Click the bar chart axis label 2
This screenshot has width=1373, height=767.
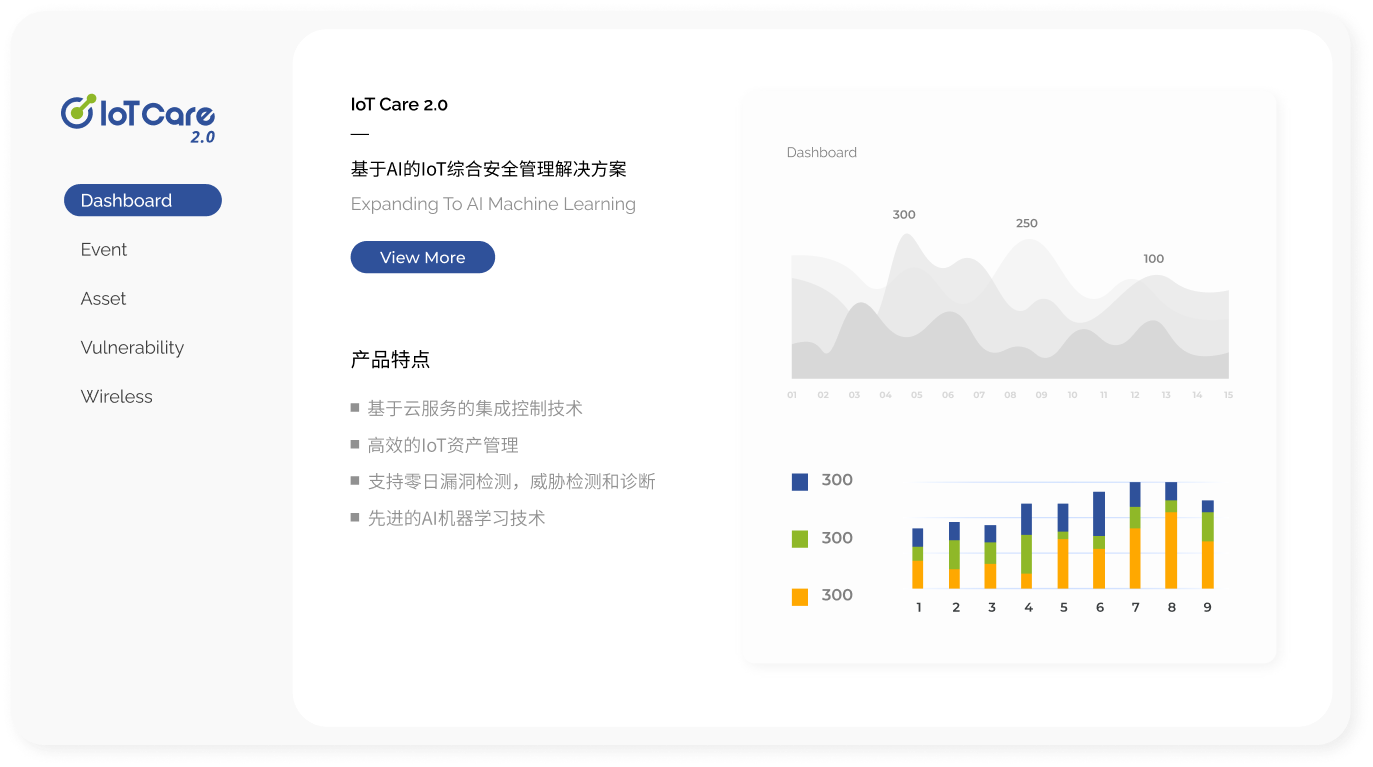point(956,607)
